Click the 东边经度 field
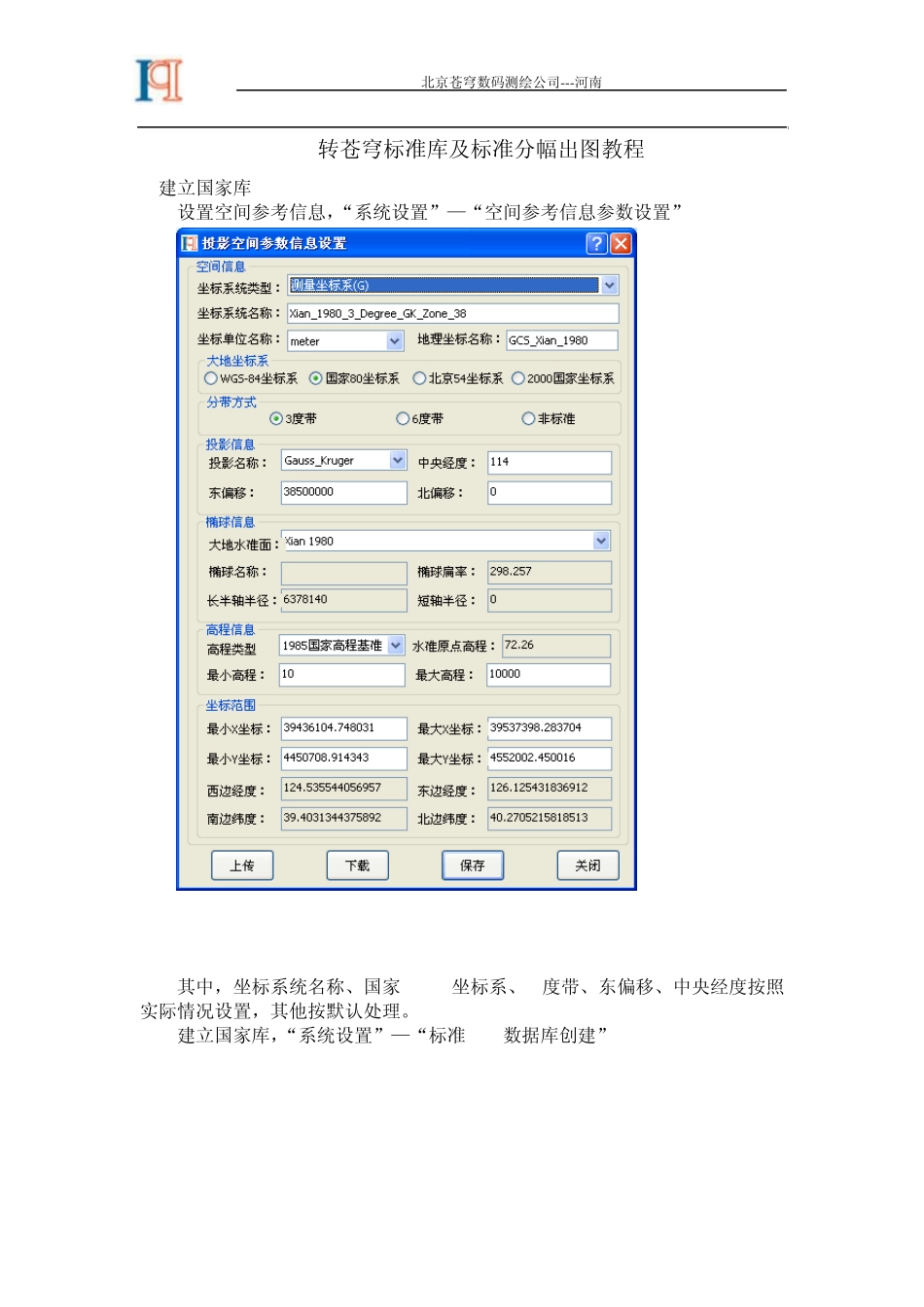 (x=550, y=789)
